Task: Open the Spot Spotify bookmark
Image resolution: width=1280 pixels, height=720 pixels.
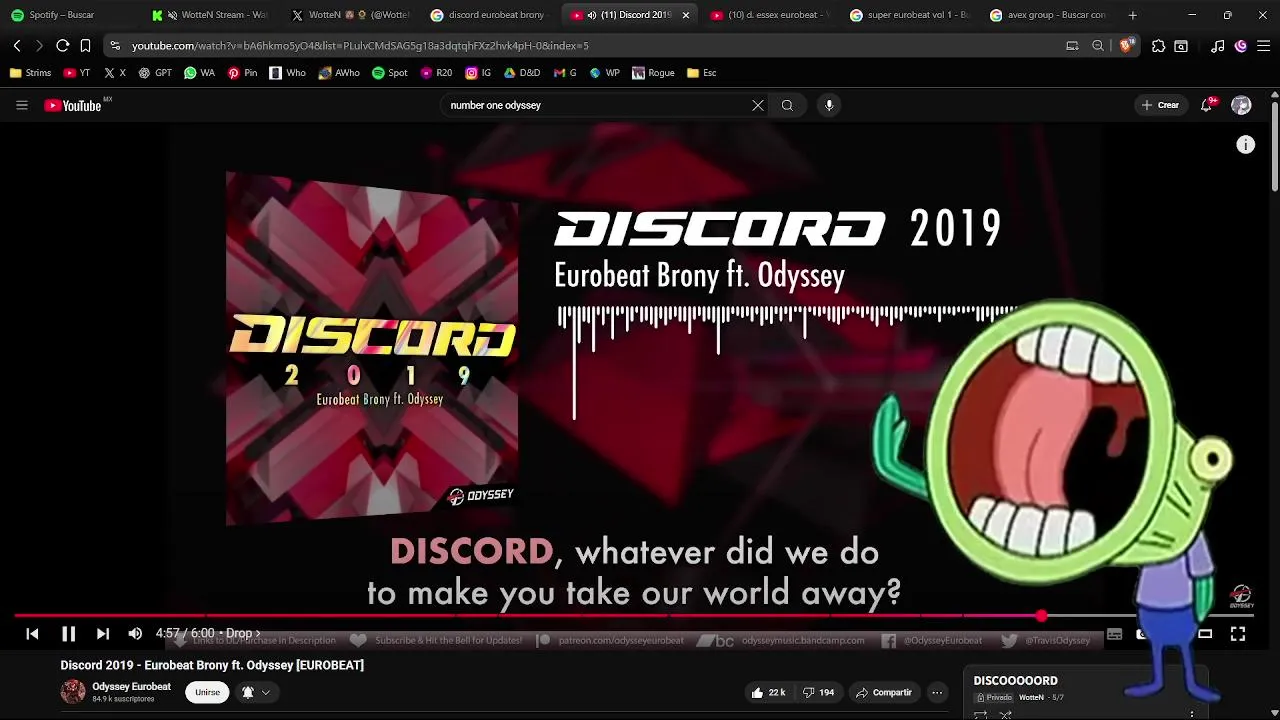Action: pyautogui.click(x=390, y=73)
